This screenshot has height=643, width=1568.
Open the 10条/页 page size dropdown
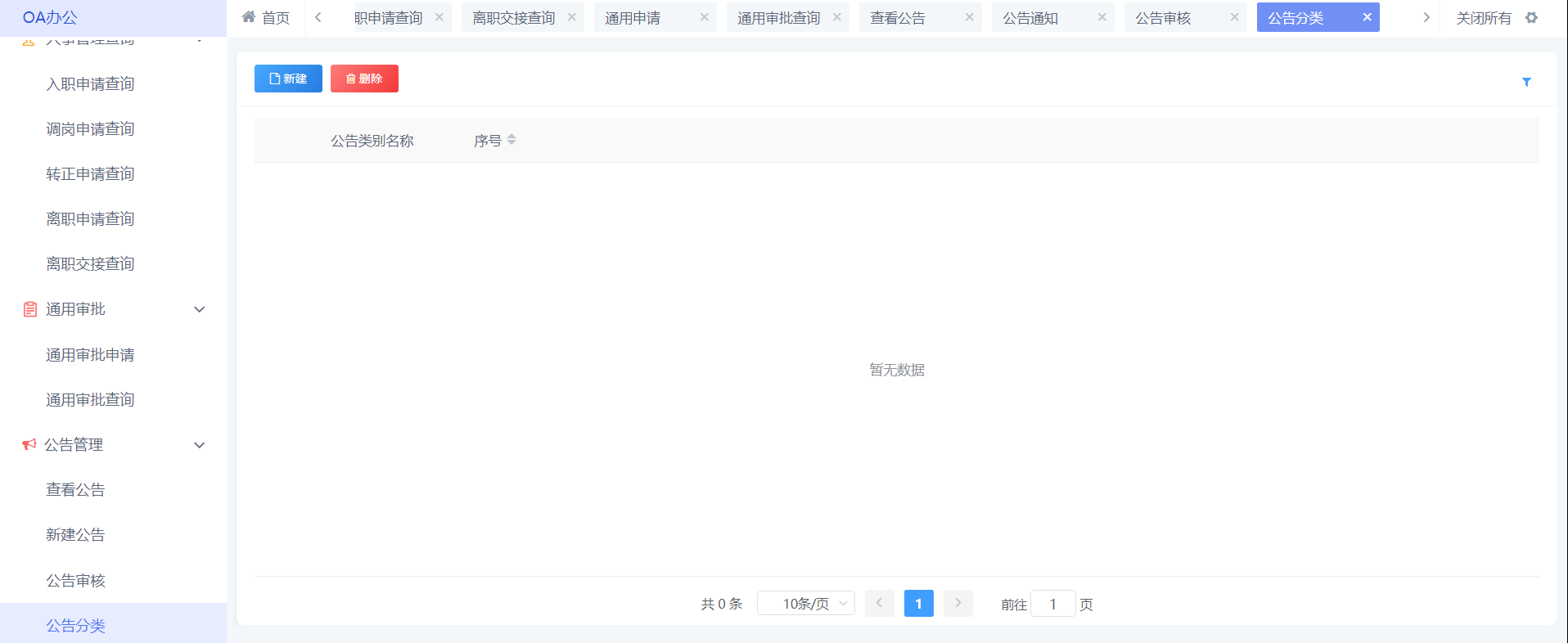pyautogui.click(x=806, y=604)
